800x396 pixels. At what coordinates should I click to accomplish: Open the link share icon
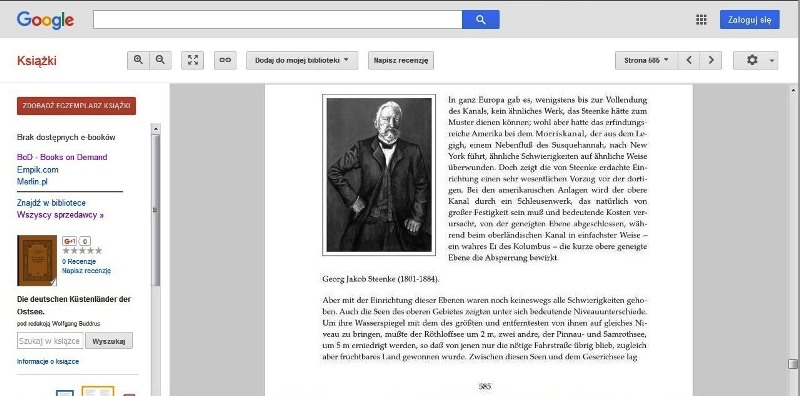tap(225, 60)
